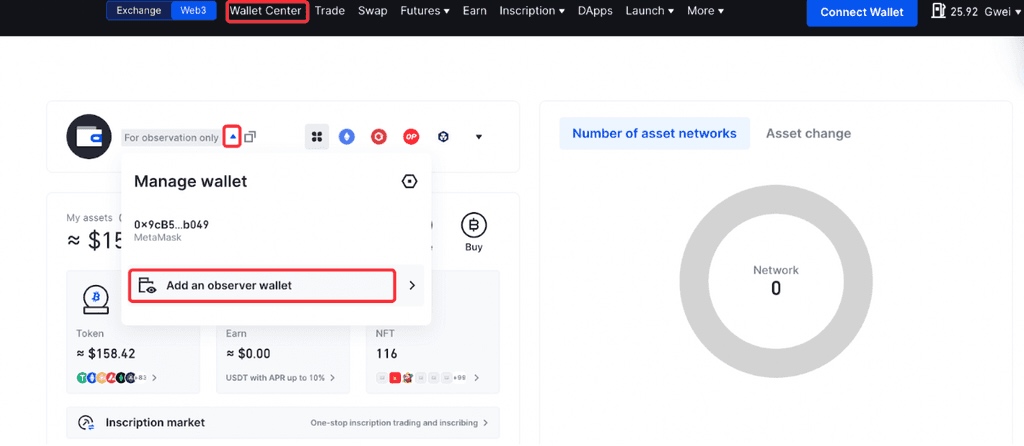
Task: Switch to Asset change tab
Action: 808,133
